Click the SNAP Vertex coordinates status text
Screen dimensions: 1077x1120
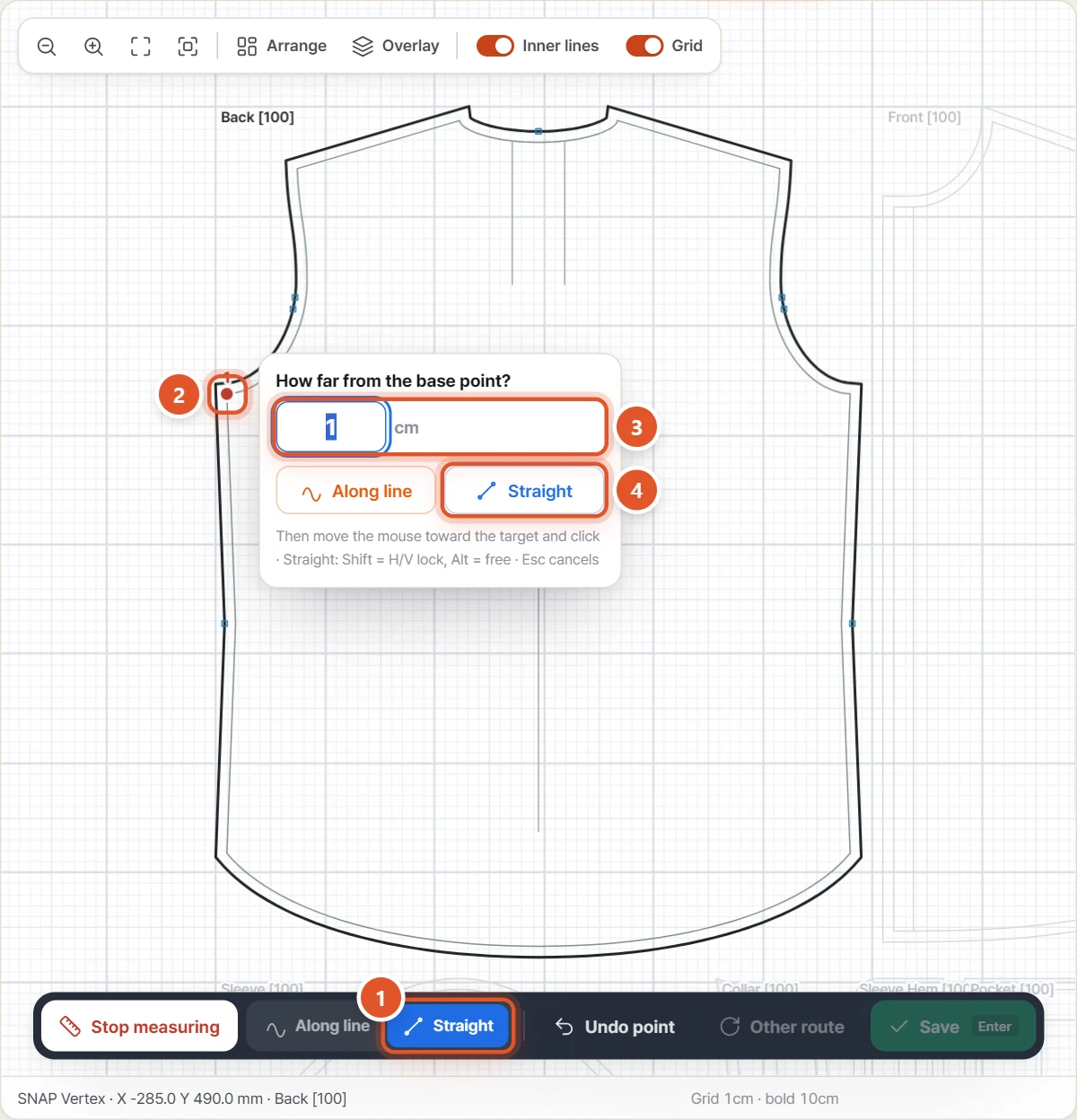coord(182,1098)
